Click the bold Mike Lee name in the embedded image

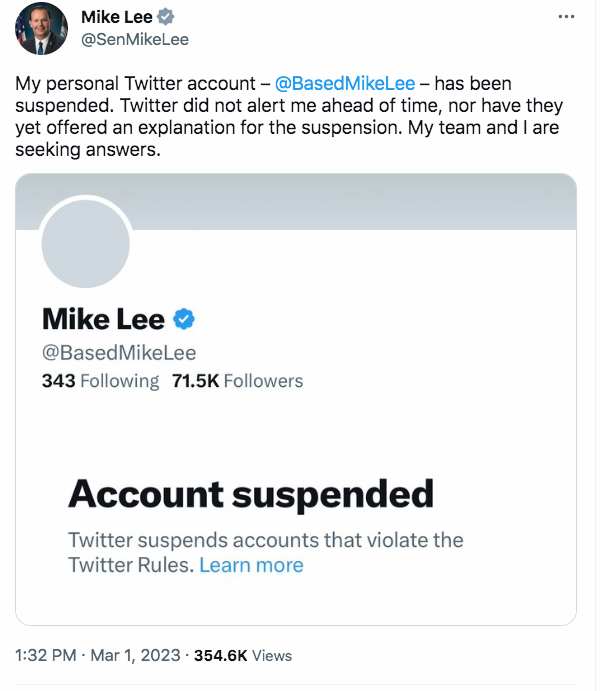103,319
